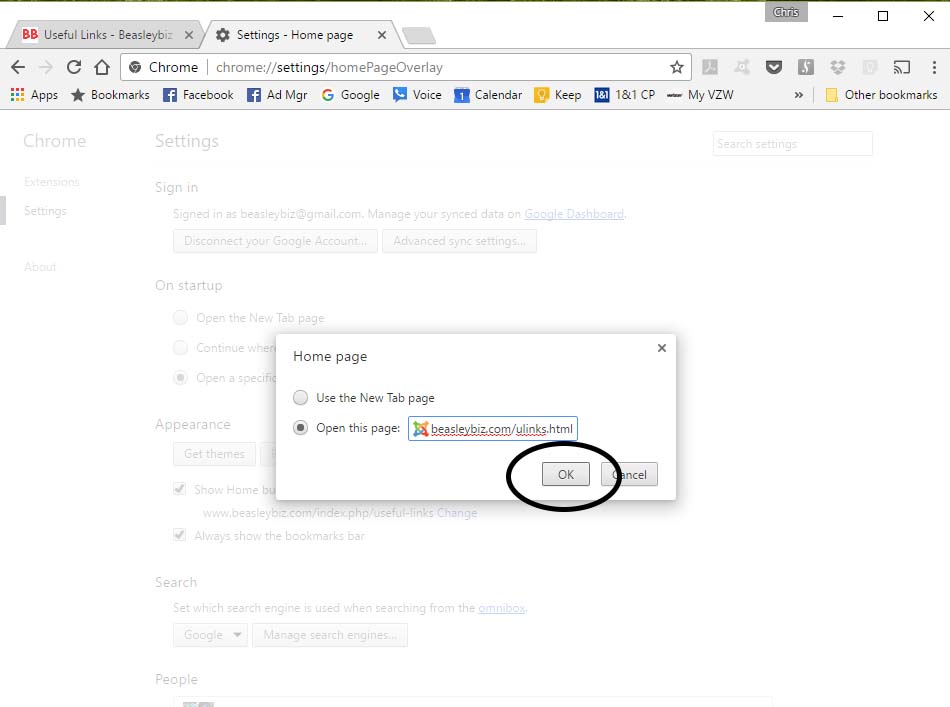Click the Search settings input box
Screen dimensions: 950x707
tap(791, 143)
